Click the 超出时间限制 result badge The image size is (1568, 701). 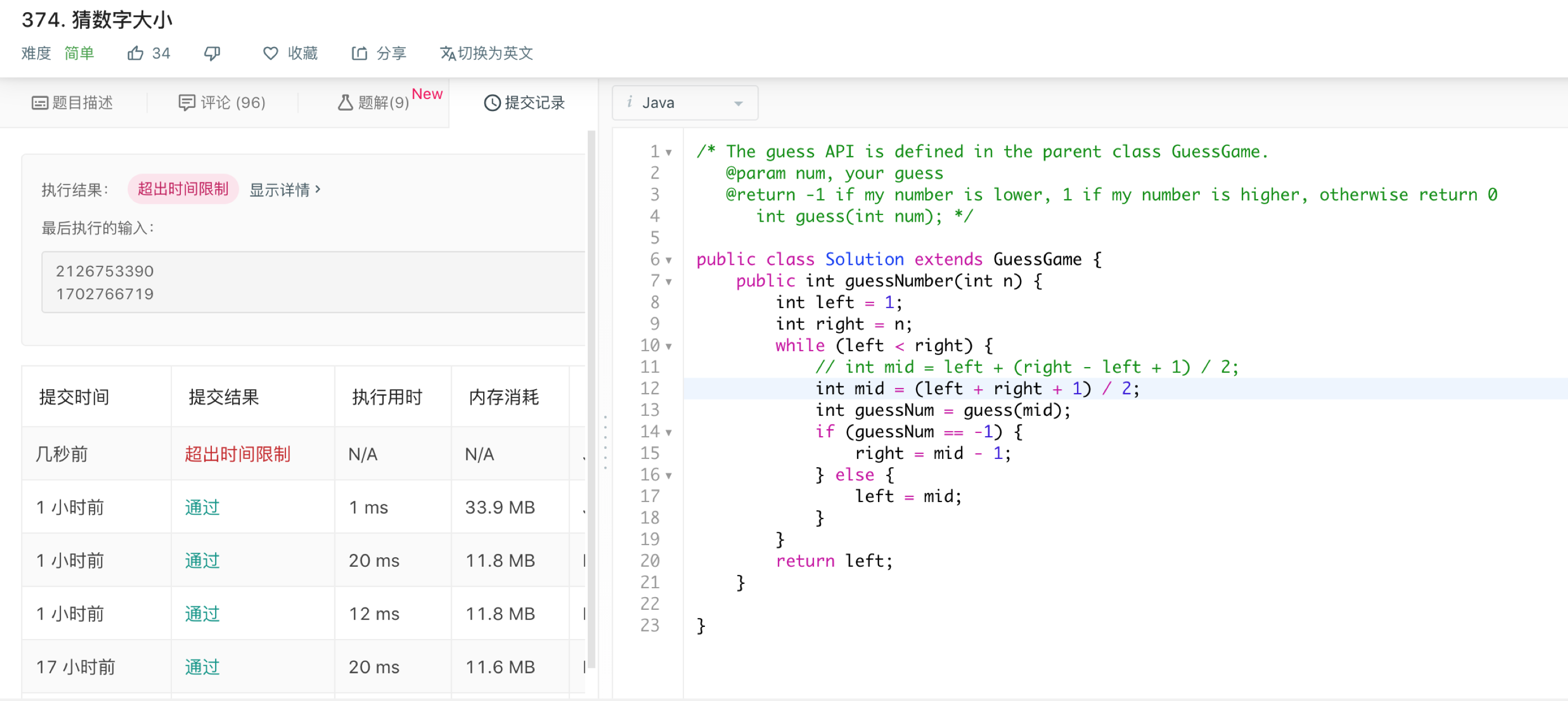pyautogui.click(x=182, y=189)
